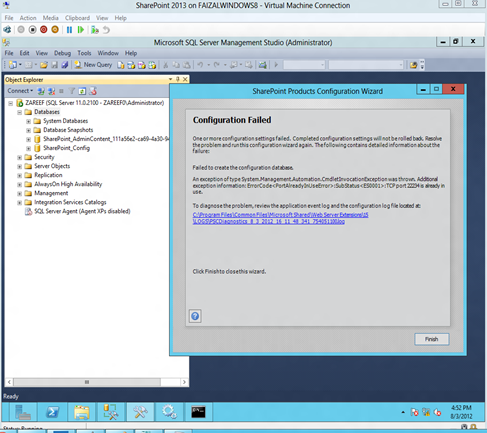Open Server Manager from the taskbar
The width and height of the screenshot is (487, 433).
coord(22,412)
